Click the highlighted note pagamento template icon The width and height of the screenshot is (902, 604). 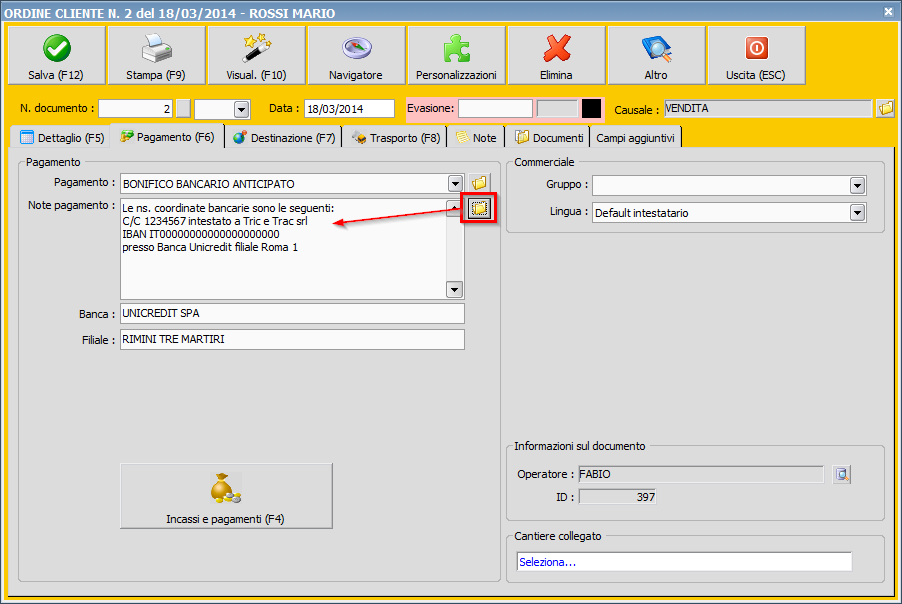point(479,207)
